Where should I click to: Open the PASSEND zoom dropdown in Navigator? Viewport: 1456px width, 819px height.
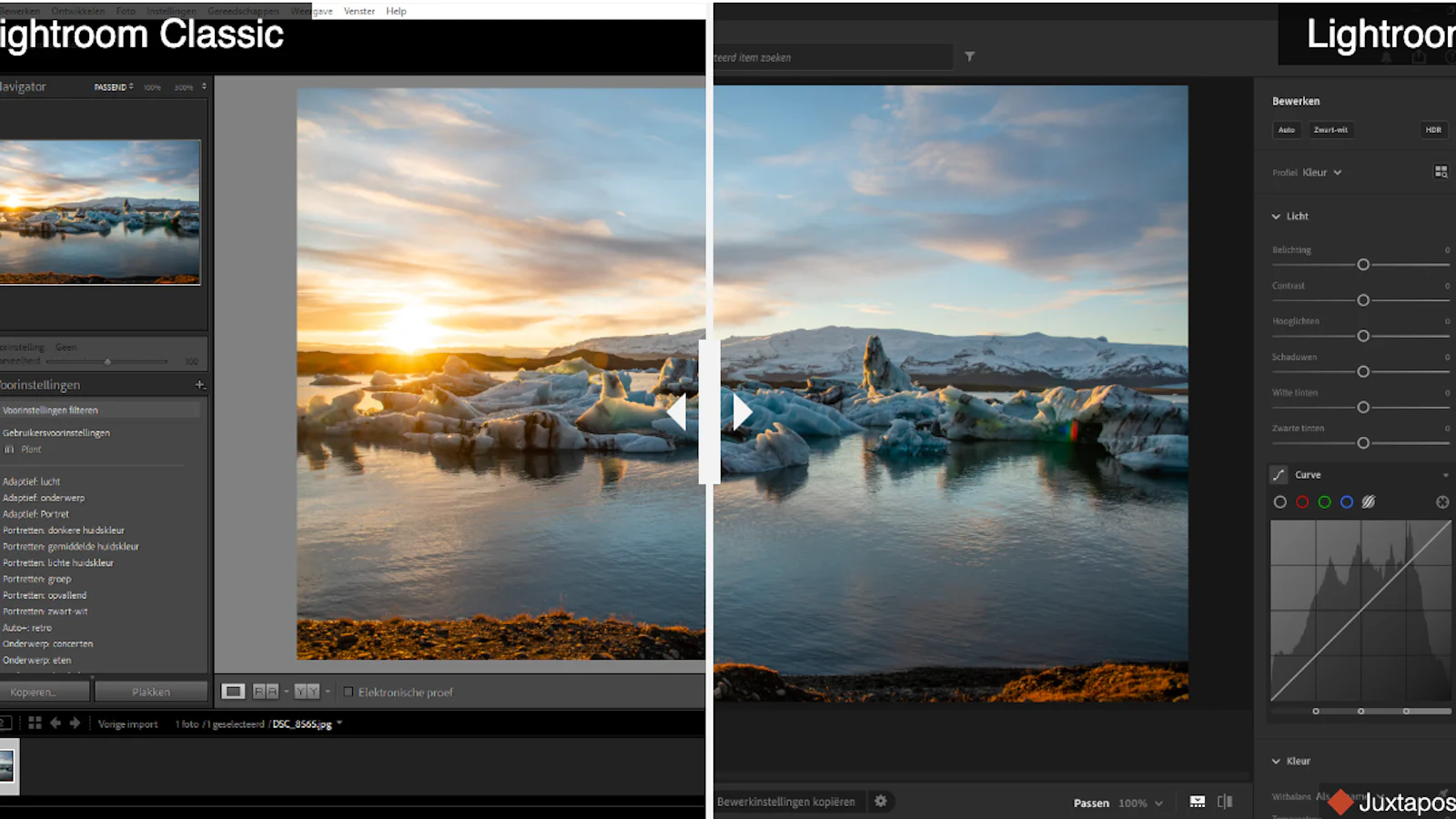(114, 87)
